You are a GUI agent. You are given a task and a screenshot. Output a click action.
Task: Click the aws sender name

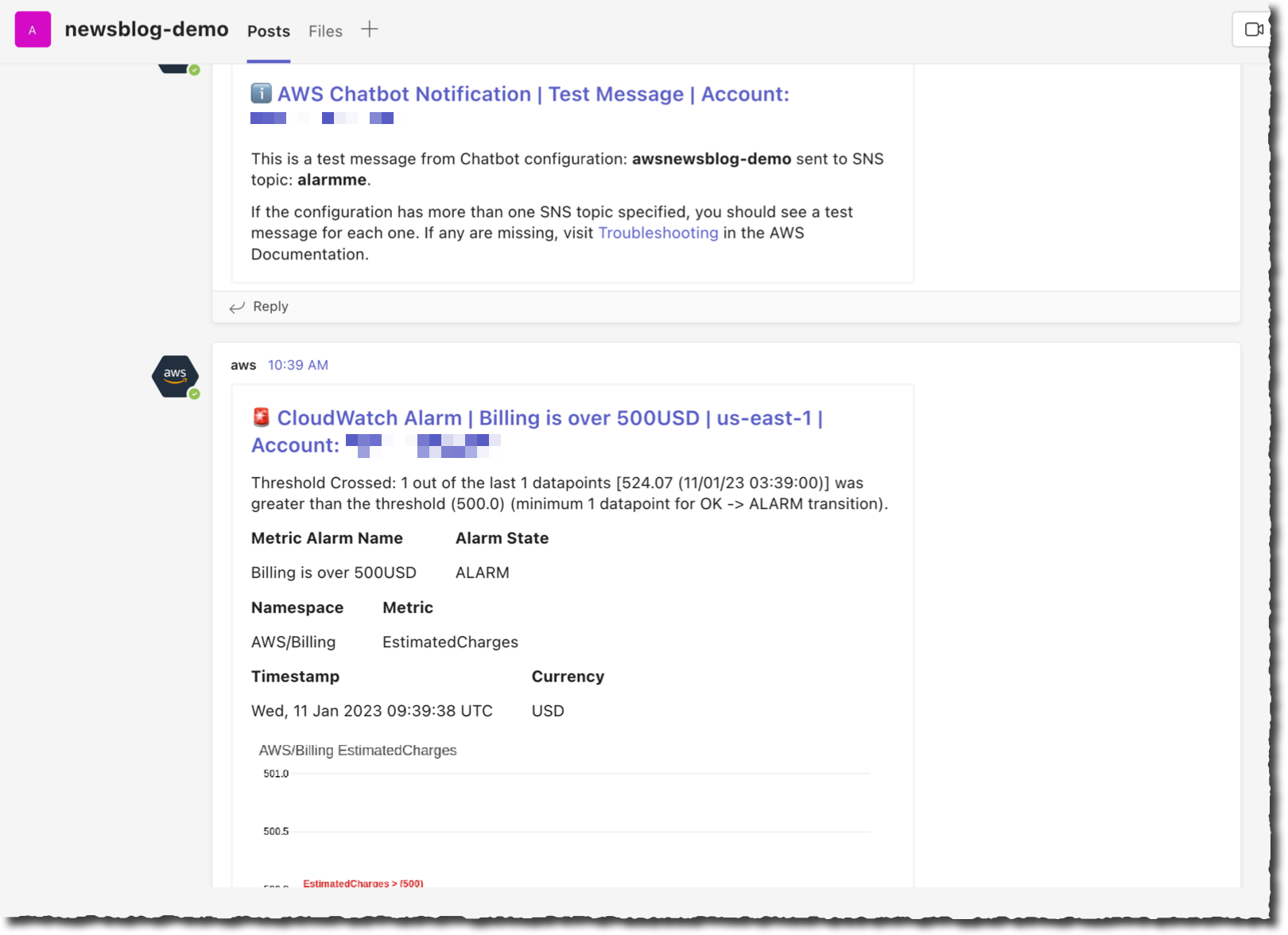243,365
